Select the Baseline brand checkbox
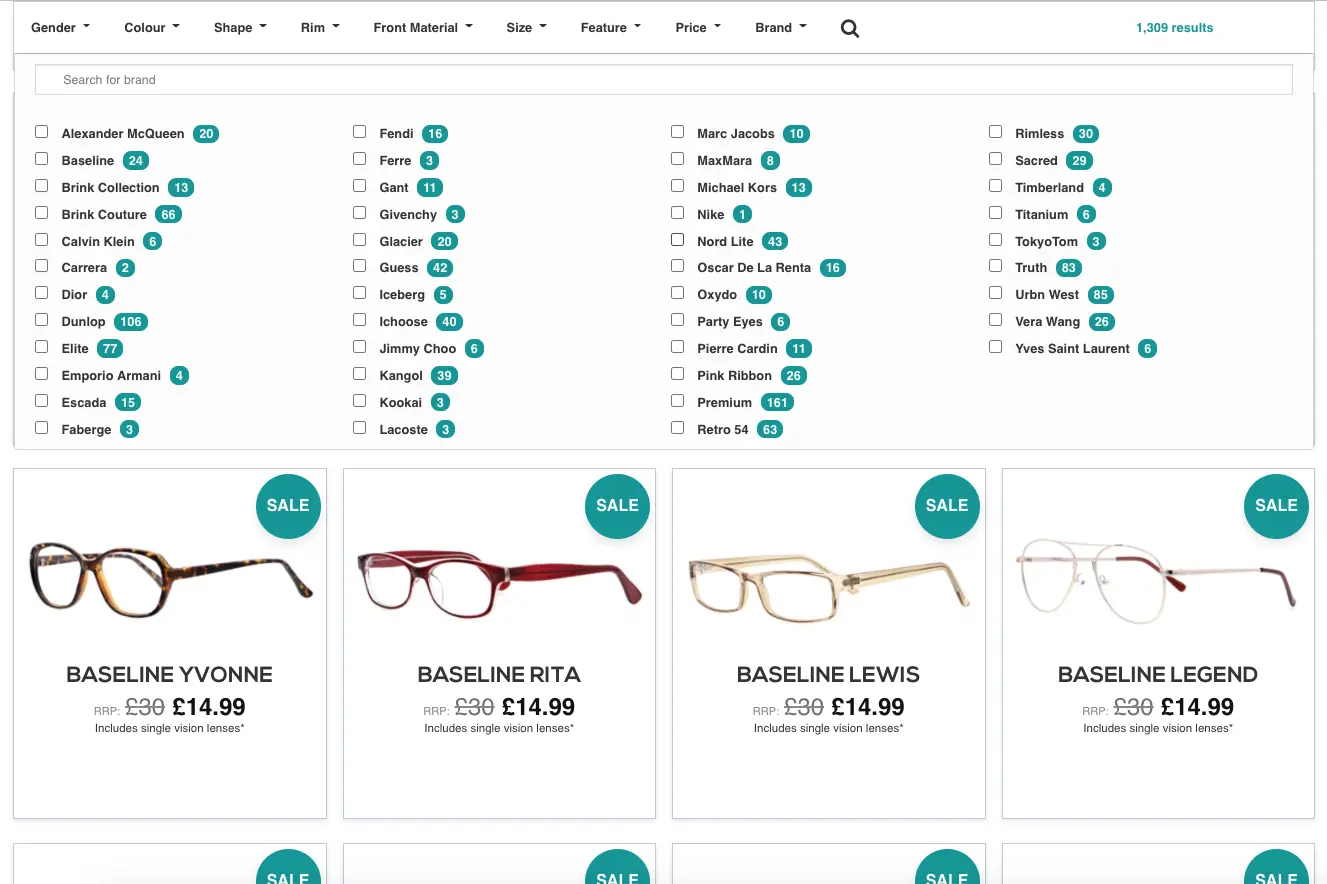Image resolution: width=1327 pixels, height=884 pixels. click(x=42, y=159)
